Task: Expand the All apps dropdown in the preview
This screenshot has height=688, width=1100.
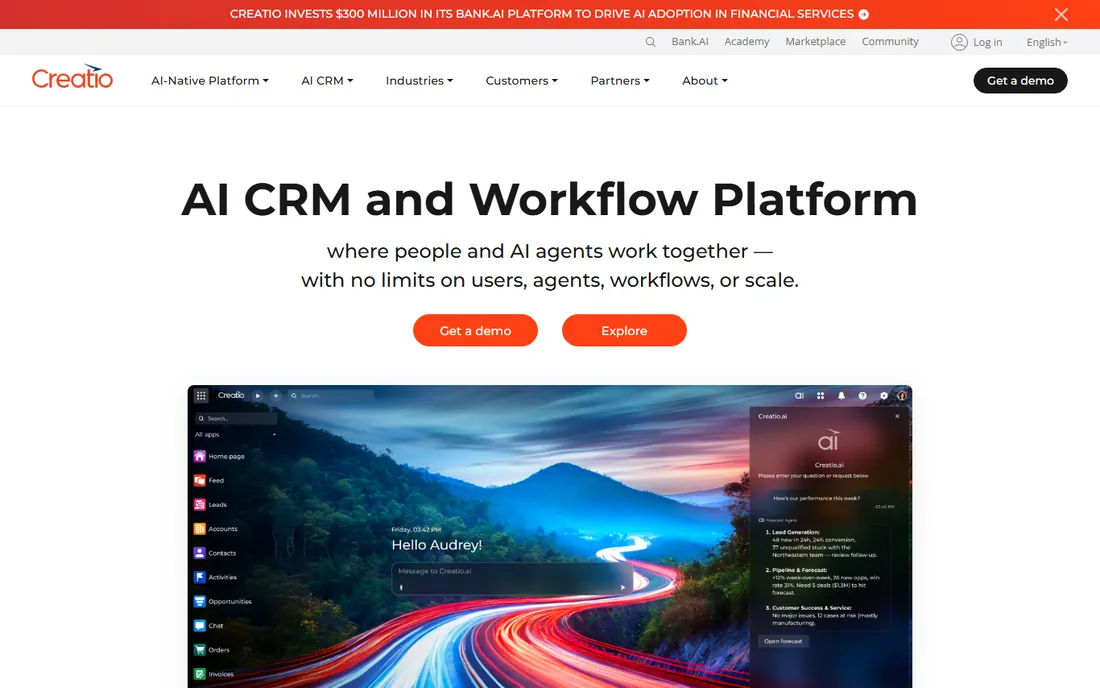Action: [x=235, y=435]
